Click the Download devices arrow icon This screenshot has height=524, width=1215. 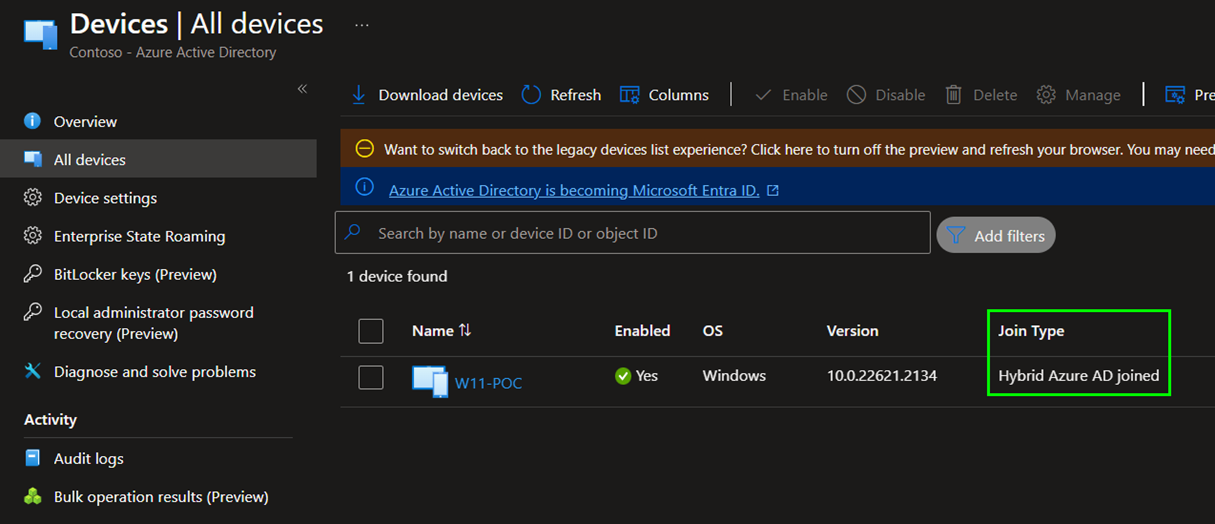[358, 95]
